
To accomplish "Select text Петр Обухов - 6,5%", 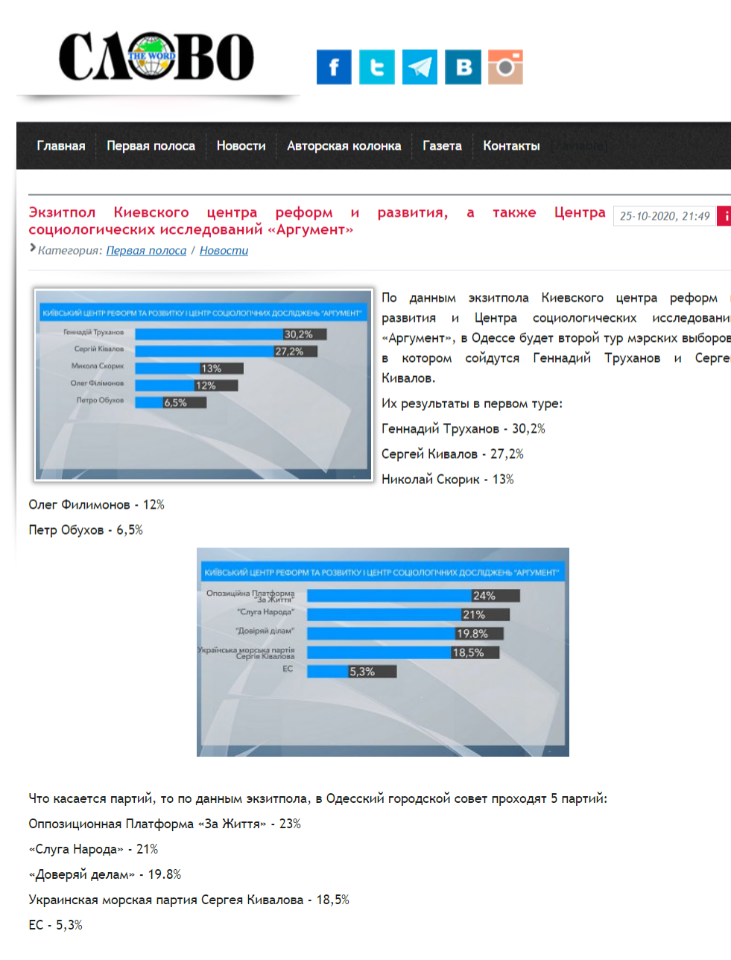I will [86, 530].
